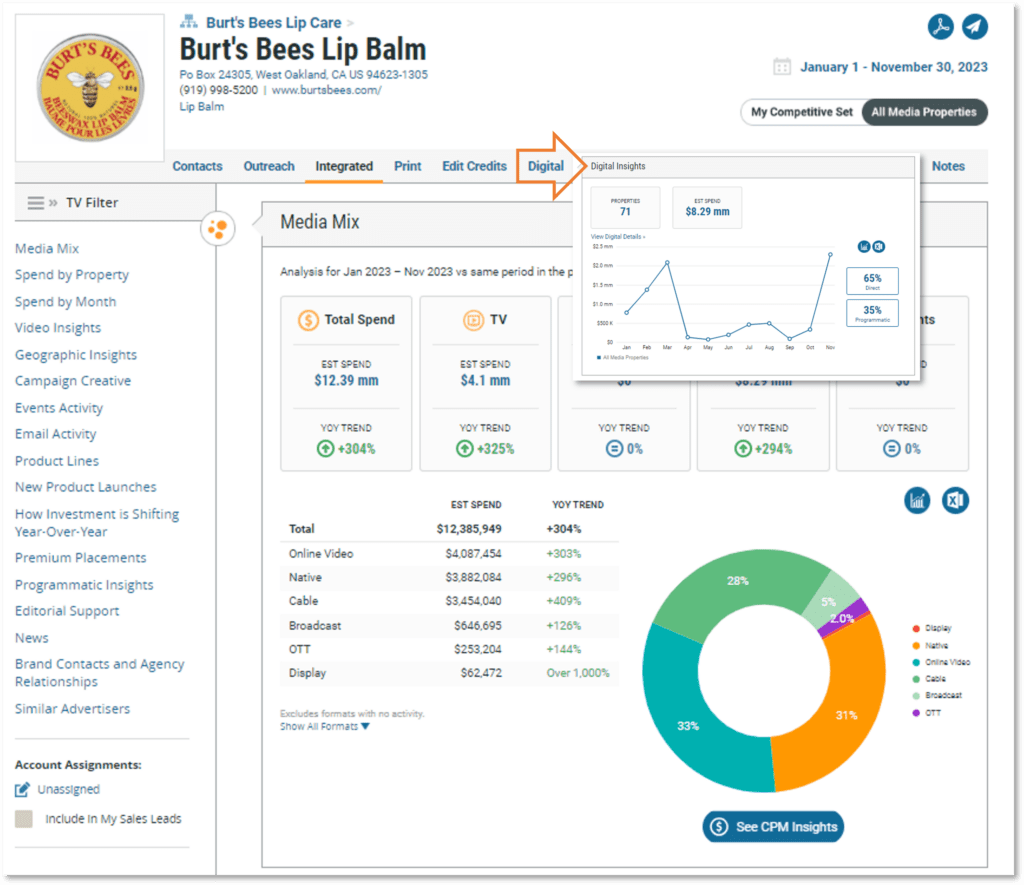Toggle Cable series in donut legend
This screenshot has width=1024, height=885.
(929, 679)
